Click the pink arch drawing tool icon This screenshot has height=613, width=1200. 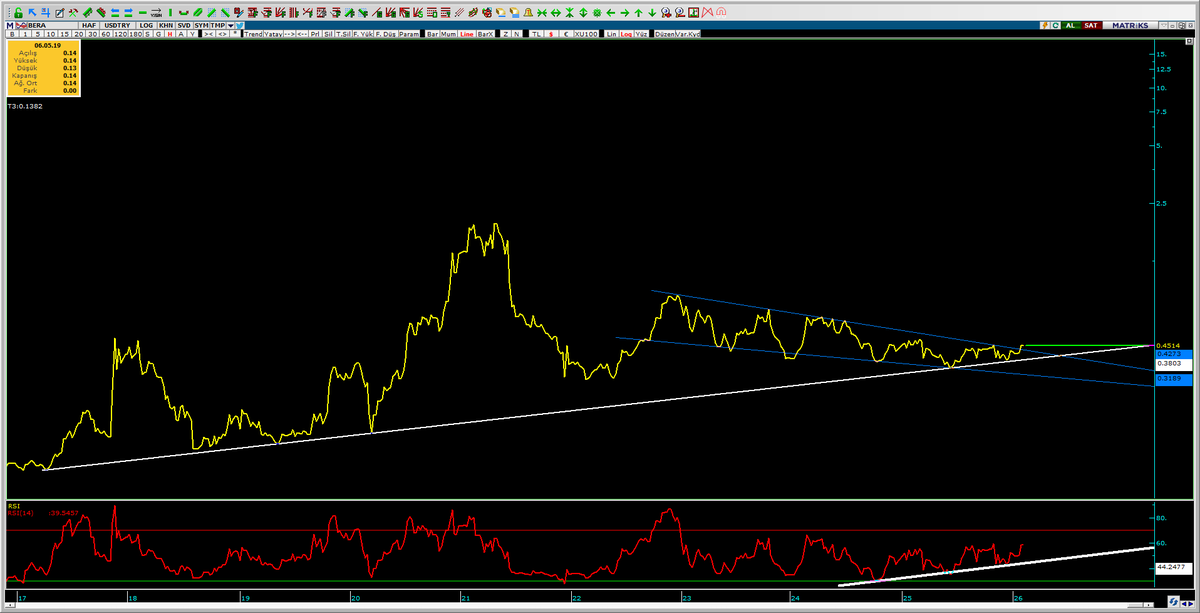722,12
